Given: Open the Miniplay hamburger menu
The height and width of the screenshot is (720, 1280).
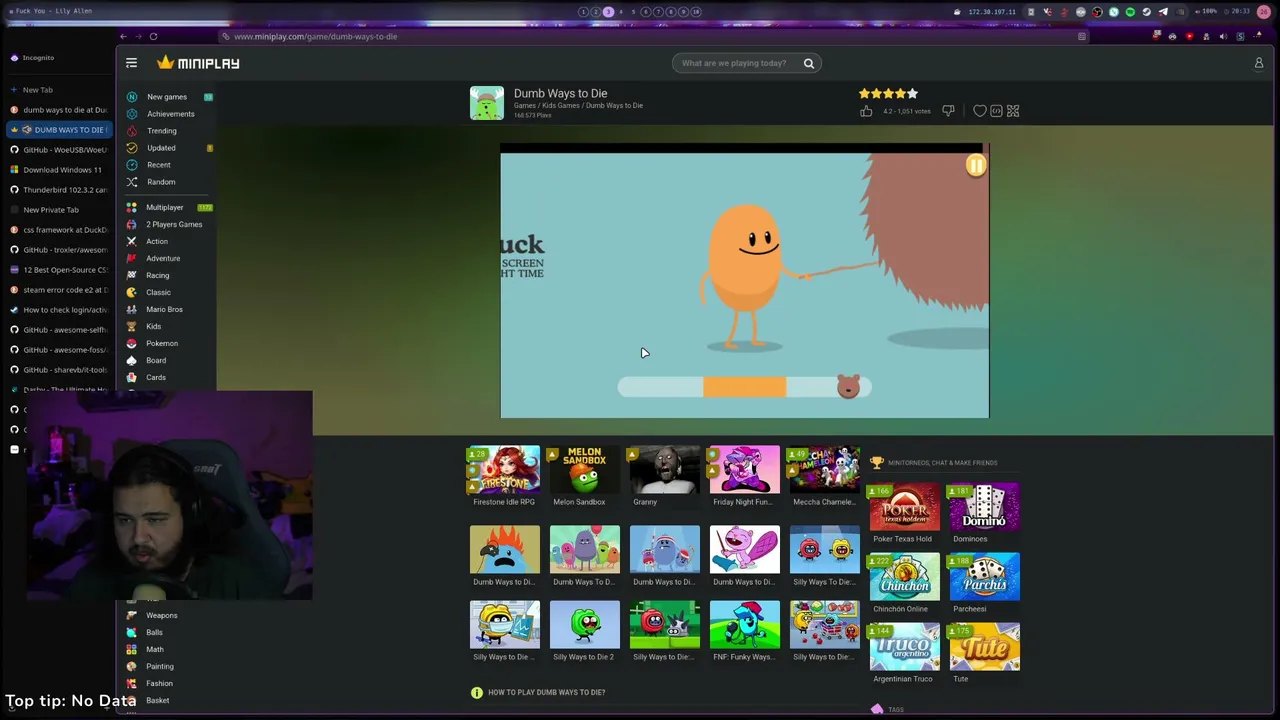Looking at the screenshot, I should pyautogui.click(x=131, y=63).
